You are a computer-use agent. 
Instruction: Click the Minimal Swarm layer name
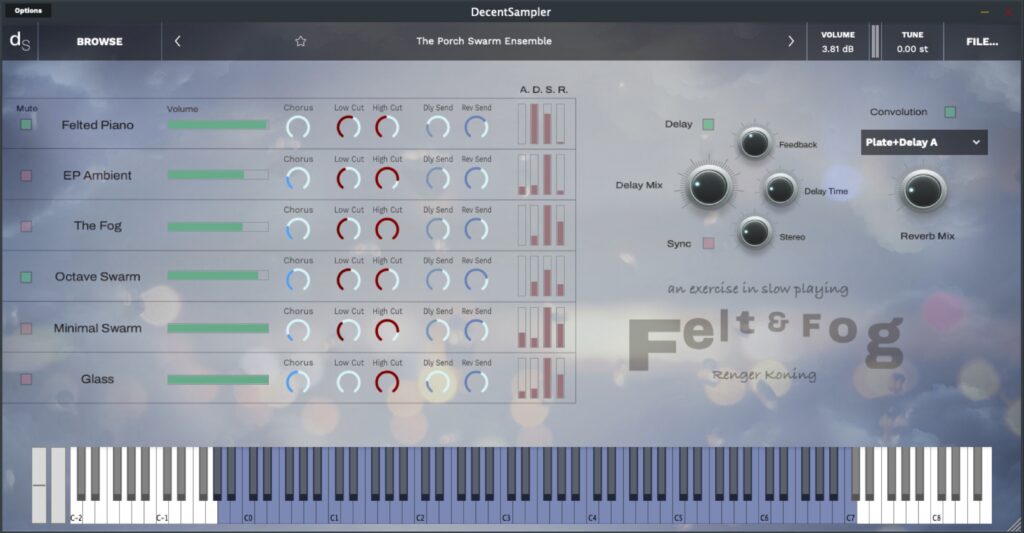click(x=97, y=328)
